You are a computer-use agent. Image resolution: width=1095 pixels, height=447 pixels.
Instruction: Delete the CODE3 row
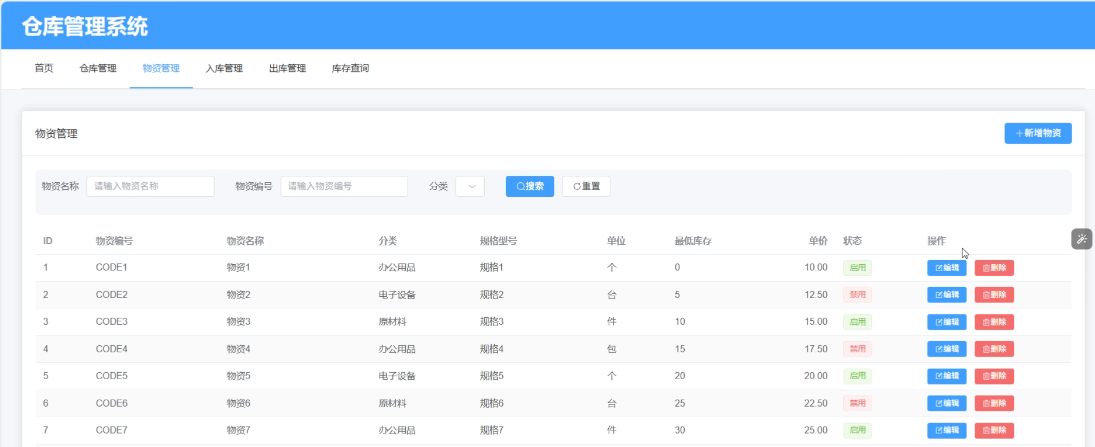coord(994,322)
